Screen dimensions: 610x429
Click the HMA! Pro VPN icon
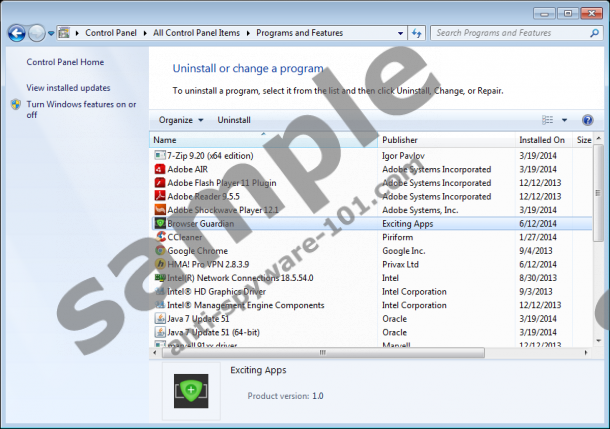point(160,264)
